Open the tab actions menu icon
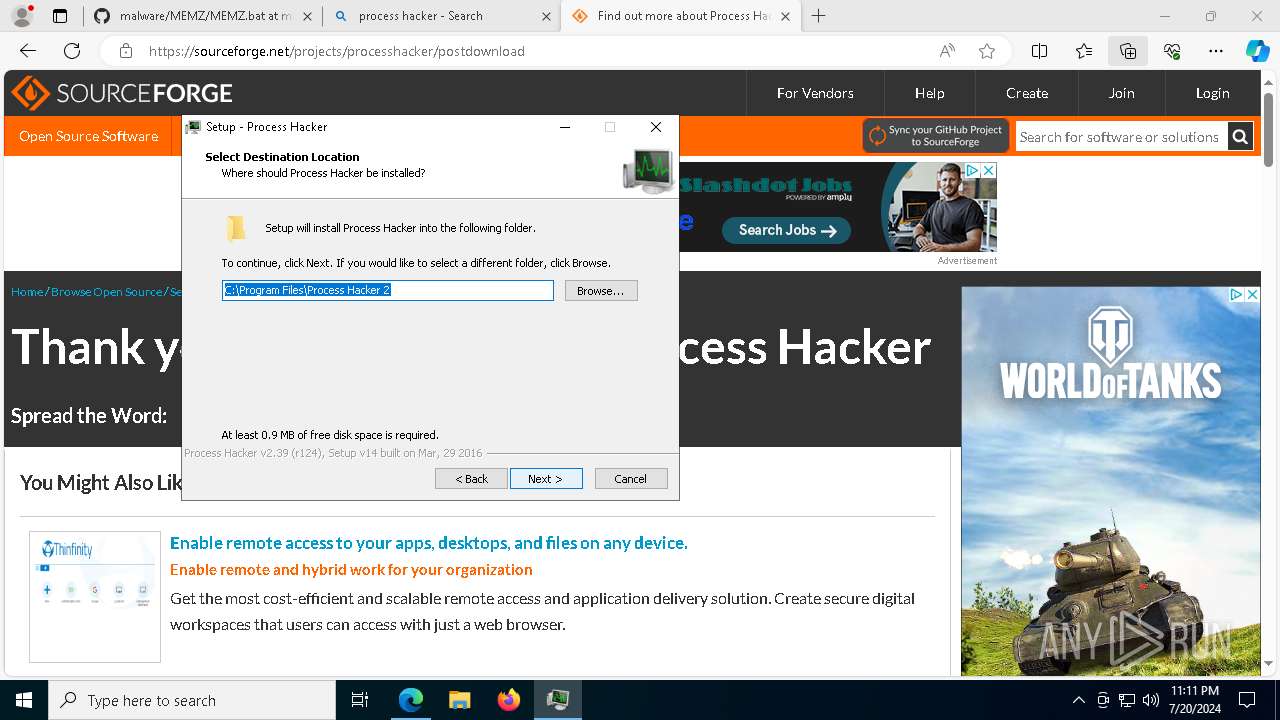Screen dimensions: 1280x720 click(60, 16)
